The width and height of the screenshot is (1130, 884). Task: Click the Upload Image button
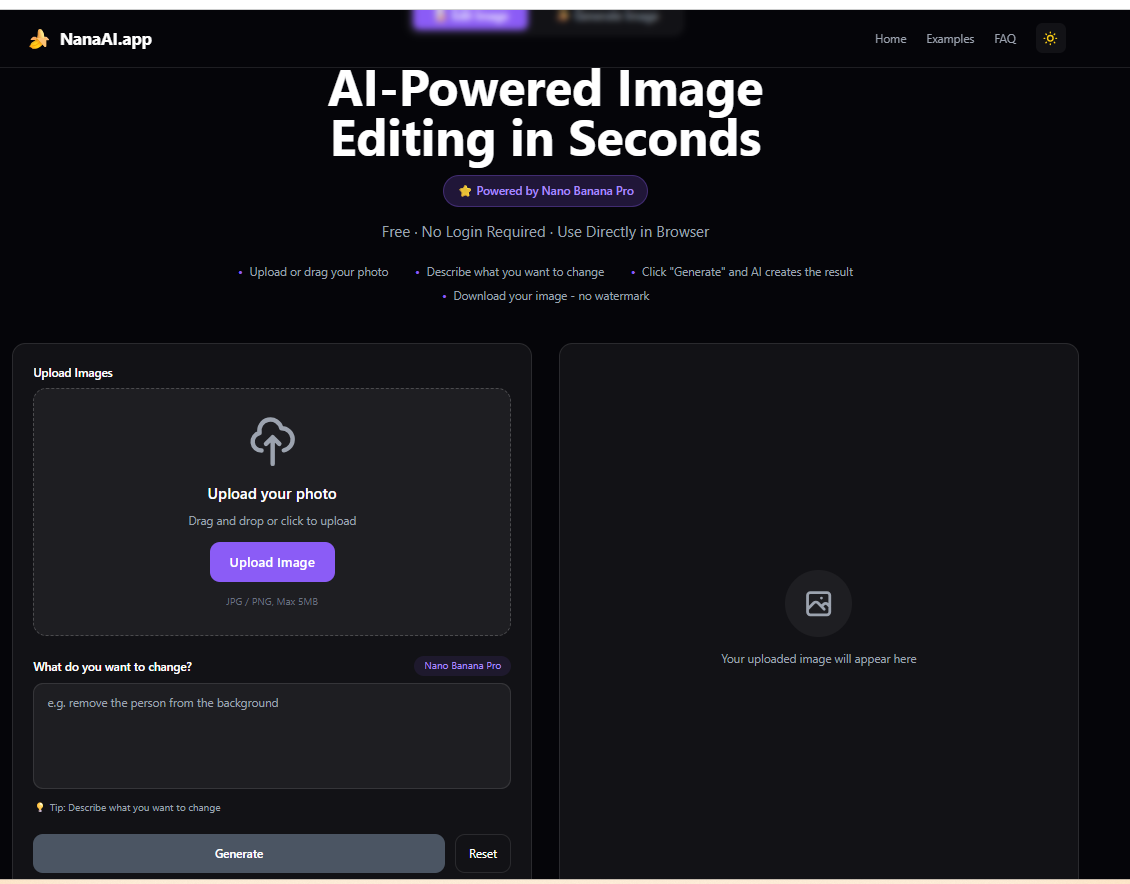[x=272, y=561]
